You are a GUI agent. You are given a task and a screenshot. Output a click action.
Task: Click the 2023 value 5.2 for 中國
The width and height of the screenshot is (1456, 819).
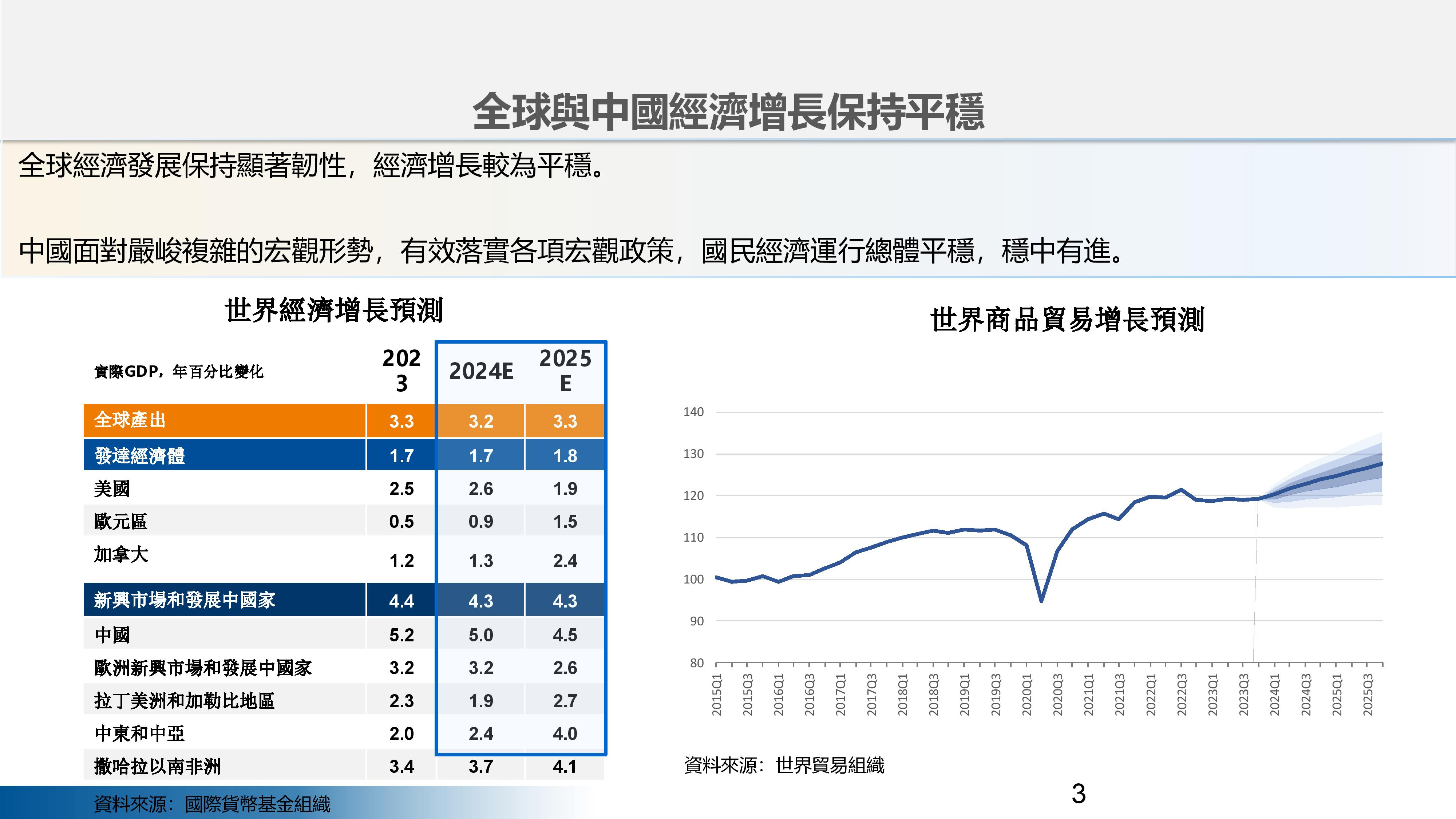401,635
